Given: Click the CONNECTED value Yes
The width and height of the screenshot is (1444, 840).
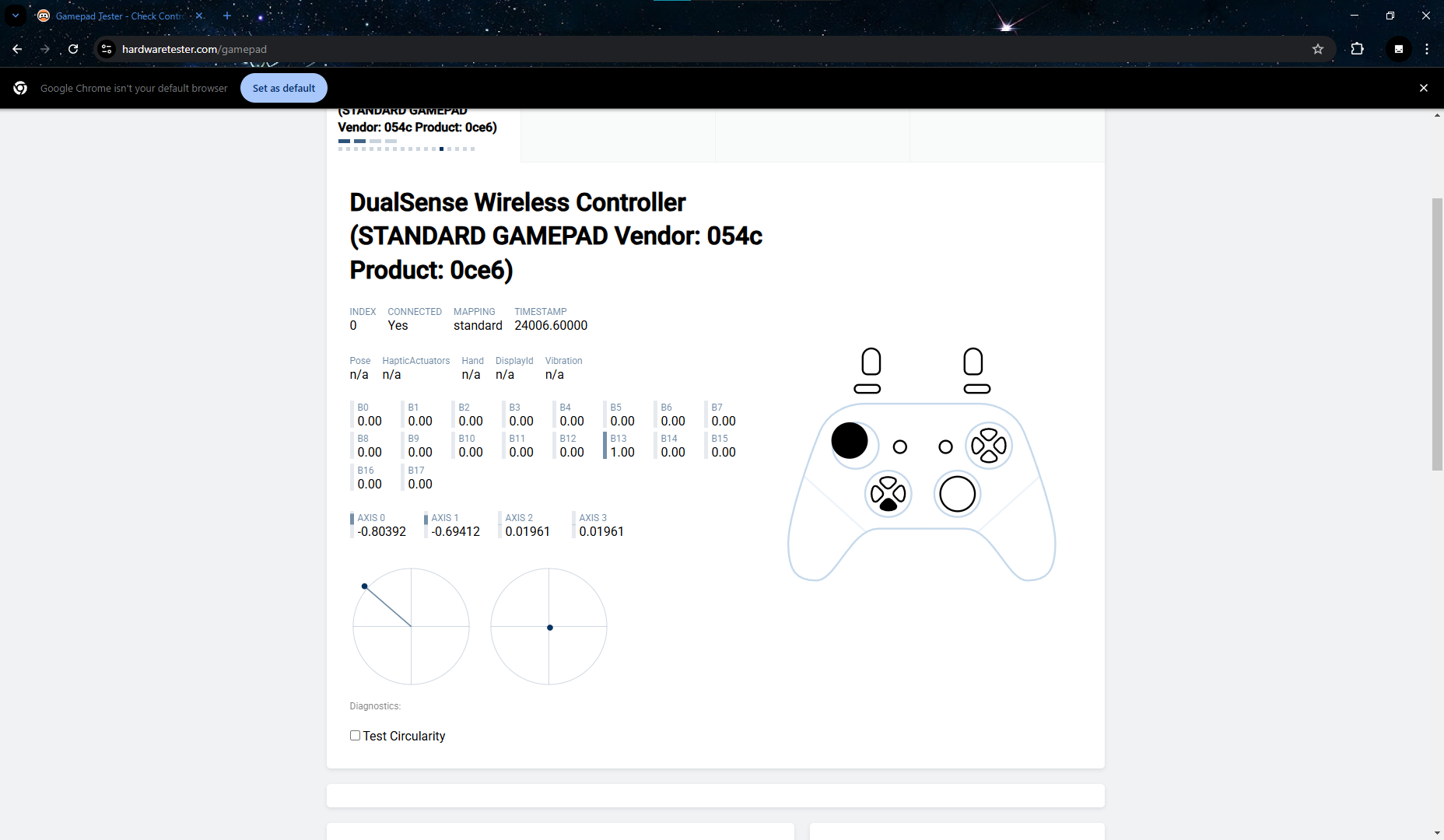Looking at the screenshot, I should click(398, 325).
